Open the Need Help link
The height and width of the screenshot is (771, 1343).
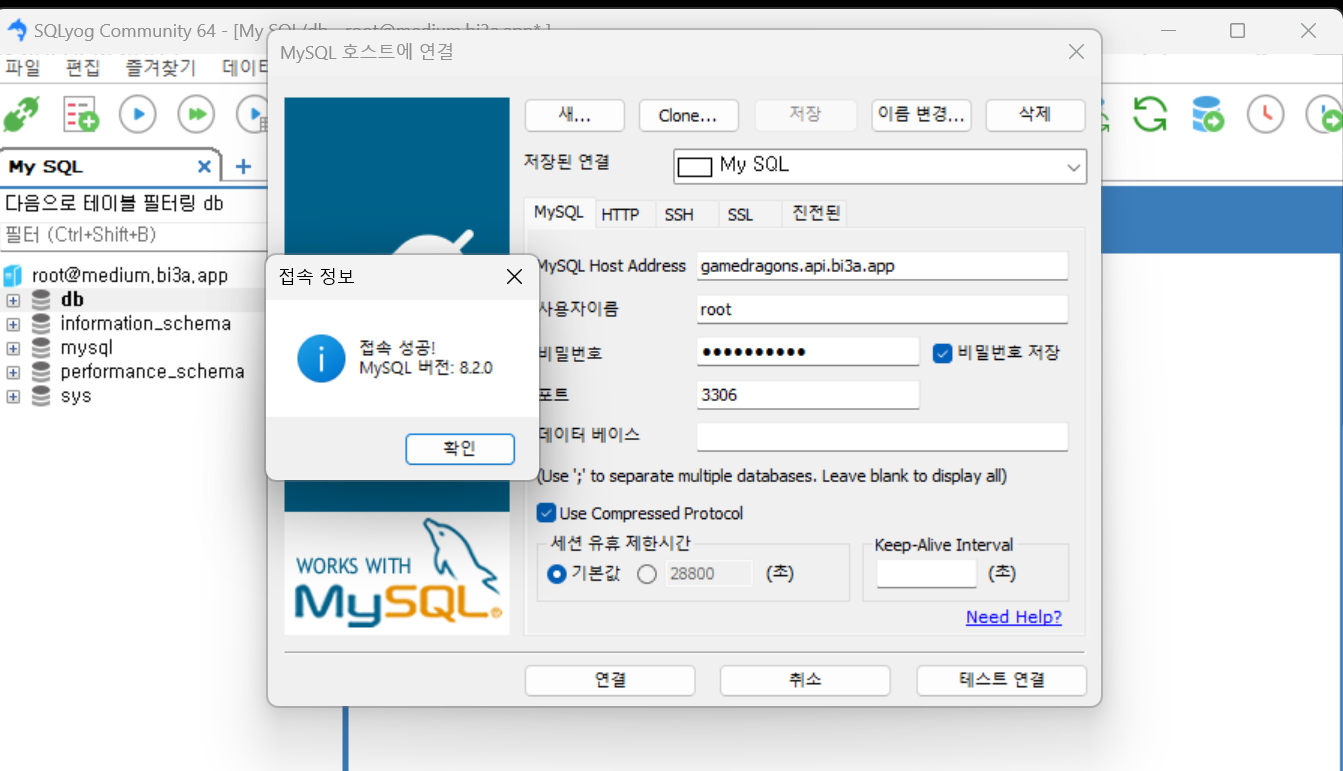click(1013, 617)
